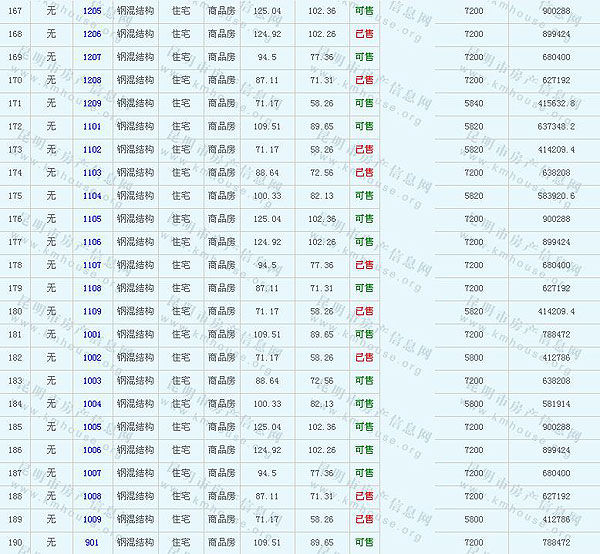Open room number 1205 link
This screenshot has width=600, height=554.
tap(92, 11)
